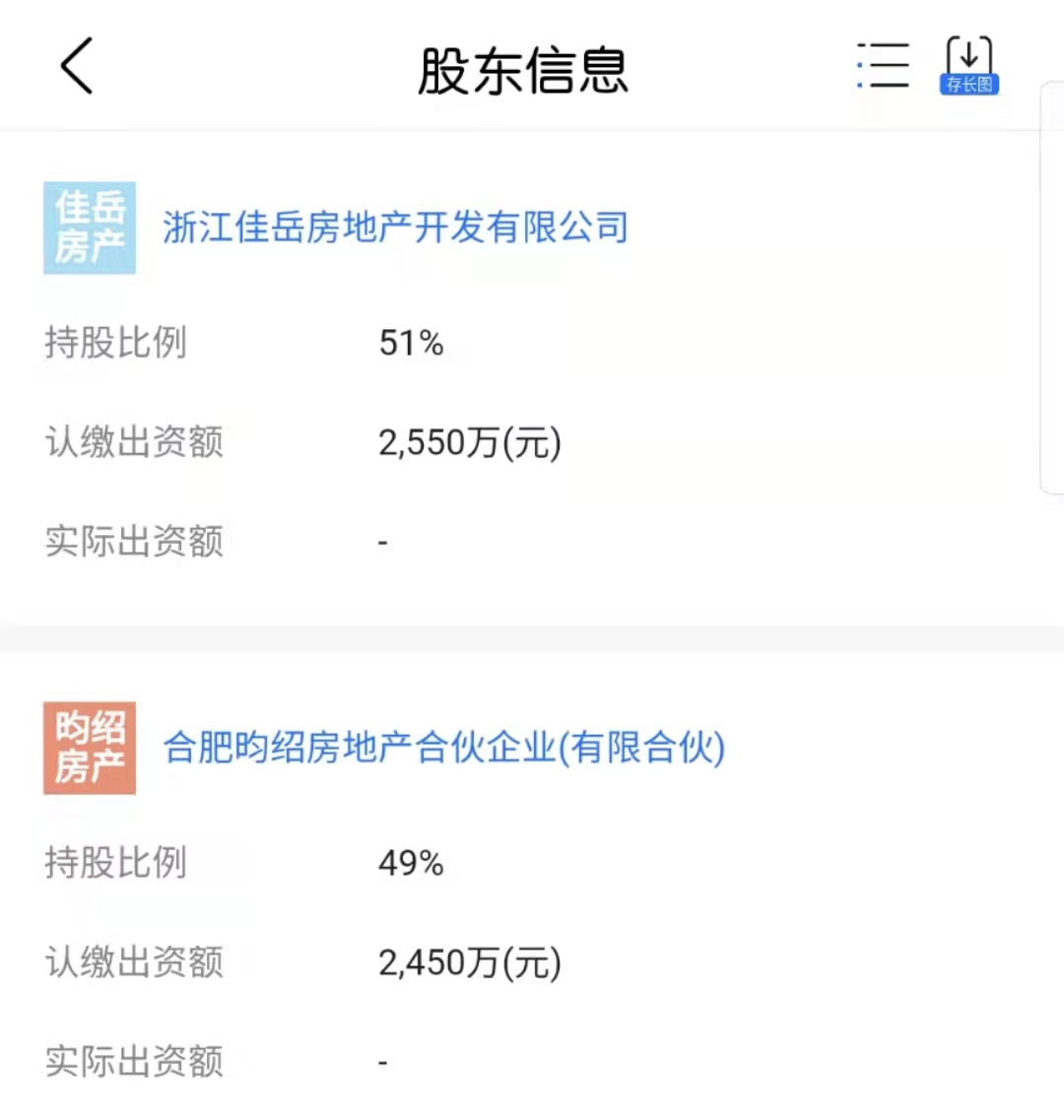Tap the dash value of 浙江佳岳's 实际出资额
Screen dimensions: 1064x1120
pos(383,543)
